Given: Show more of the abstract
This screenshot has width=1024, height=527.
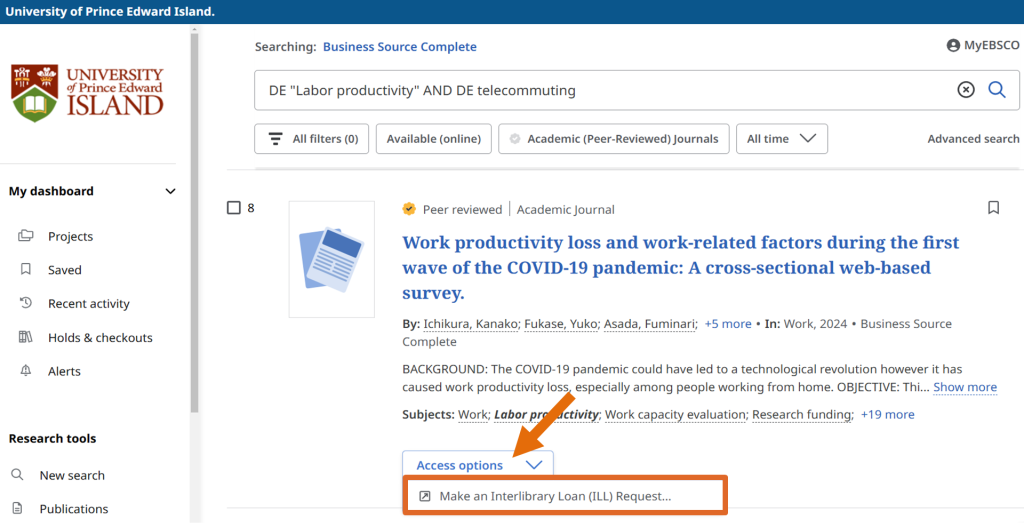Looking at the screenshot, I should pyautogui.click(x=965, y=387).
